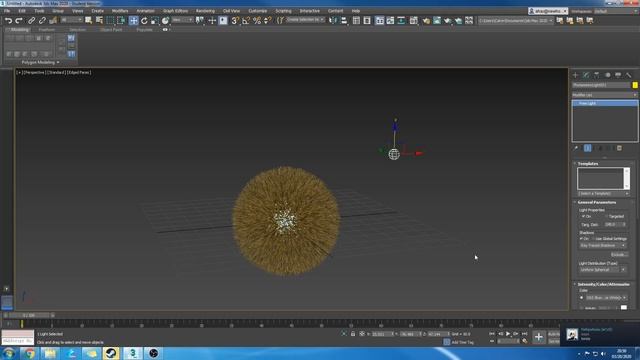
Task: Open the Scene Explorer toggle icon
Action: [x=356, y=20]
